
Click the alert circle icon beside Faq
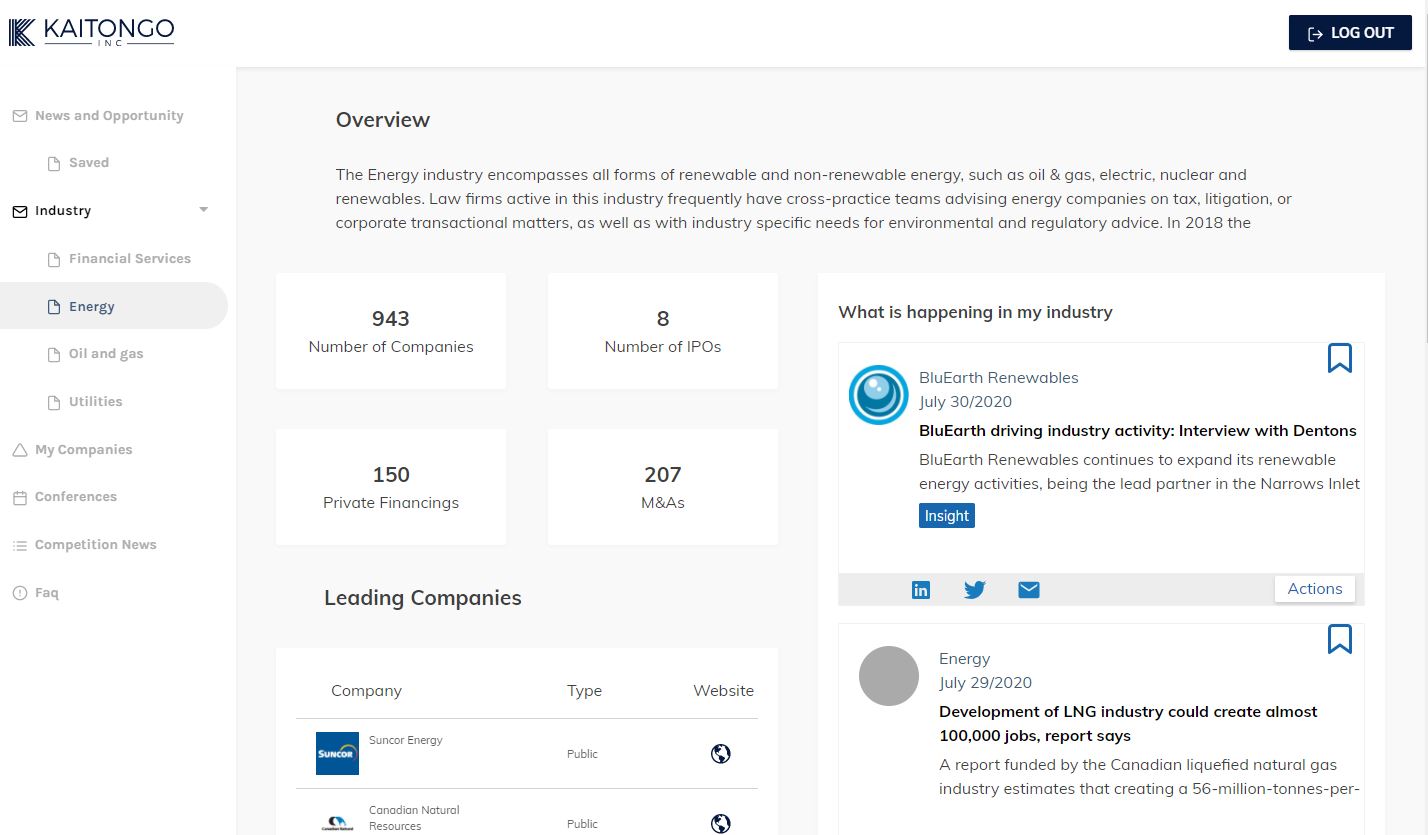tap(19, 593)
